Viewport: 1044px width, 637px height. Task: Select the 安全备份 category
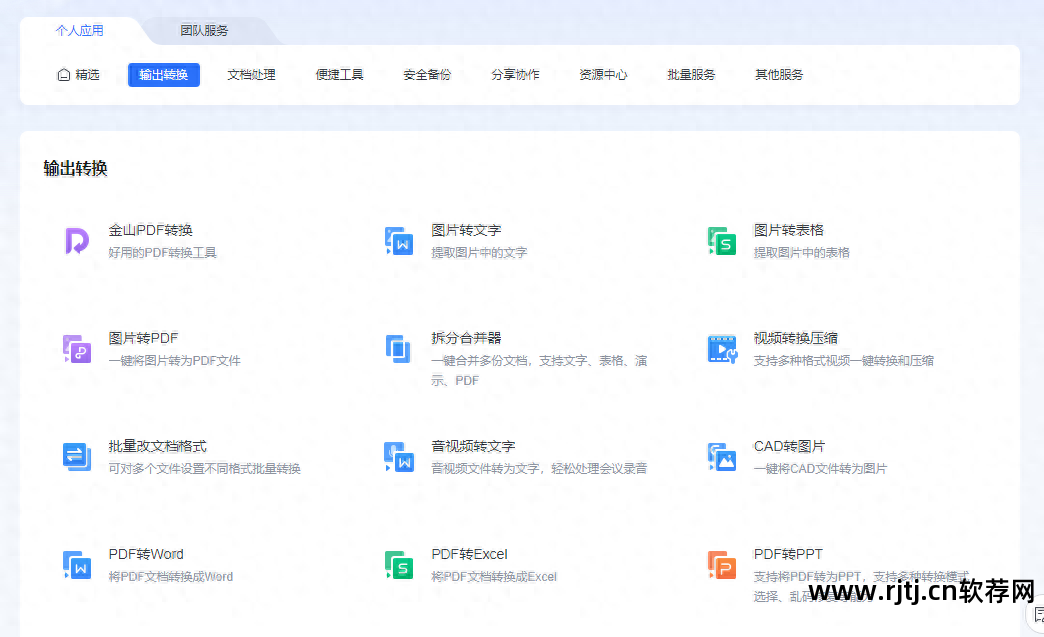427,74
